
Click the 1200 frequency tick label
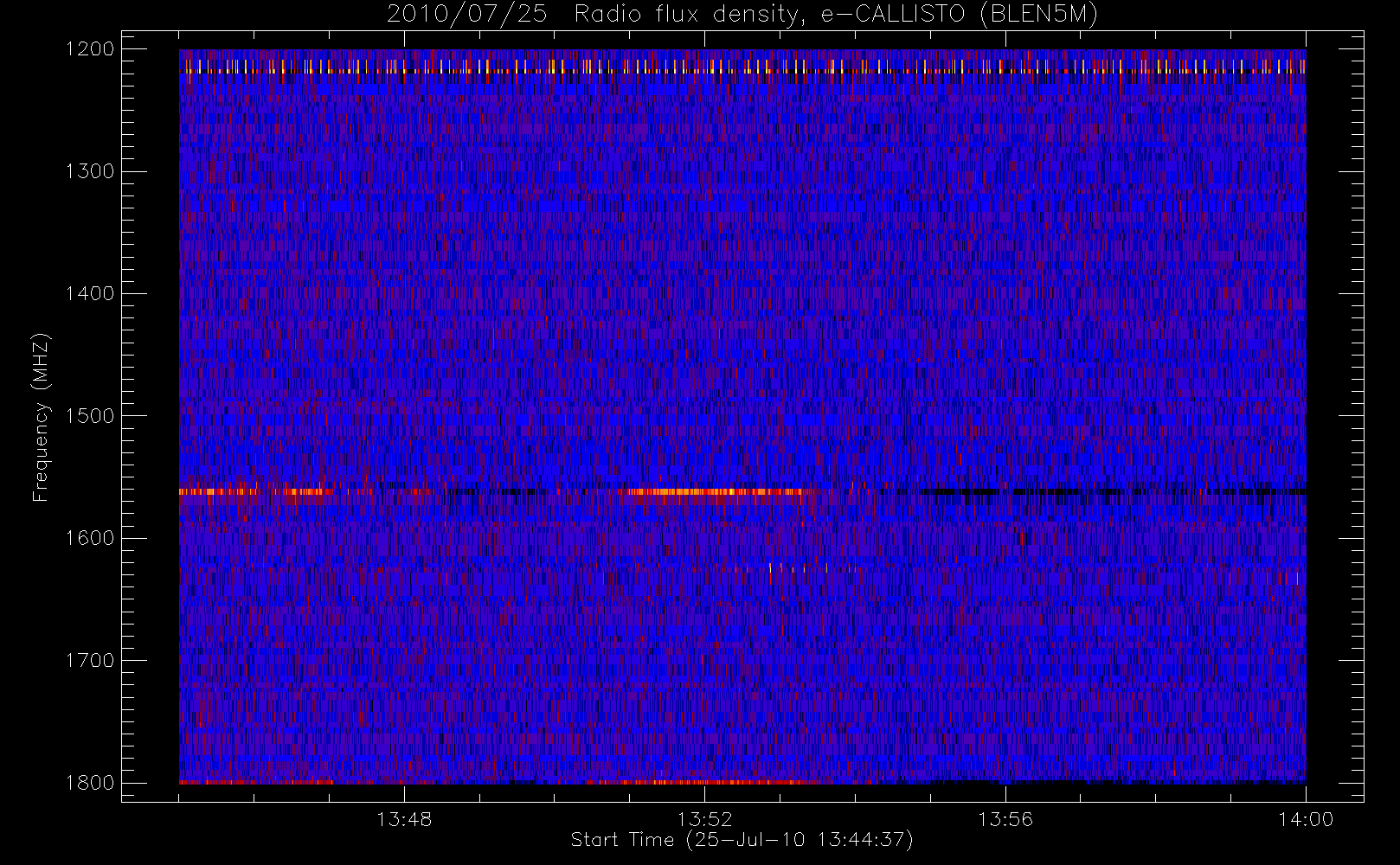pos(90,49)
